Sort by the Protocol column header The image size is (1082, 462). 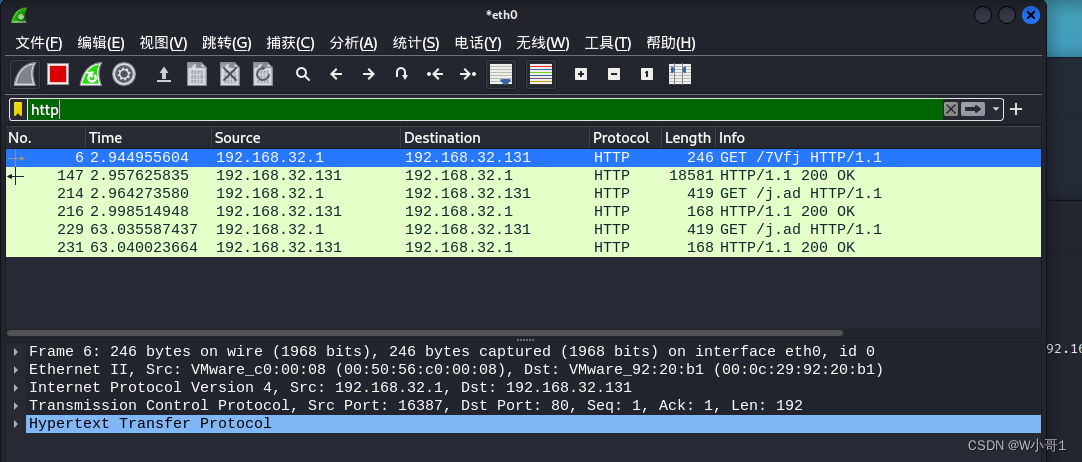click(625, 138)
